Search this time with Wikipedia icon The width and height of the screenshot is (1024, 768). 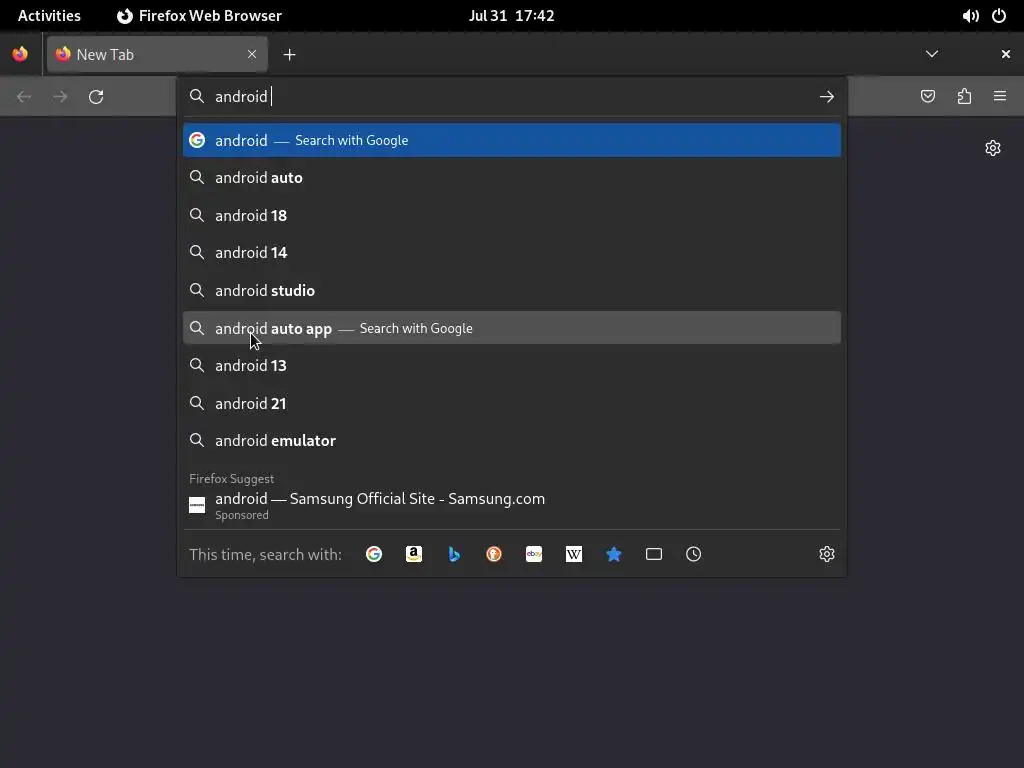(x=573, y=554)
